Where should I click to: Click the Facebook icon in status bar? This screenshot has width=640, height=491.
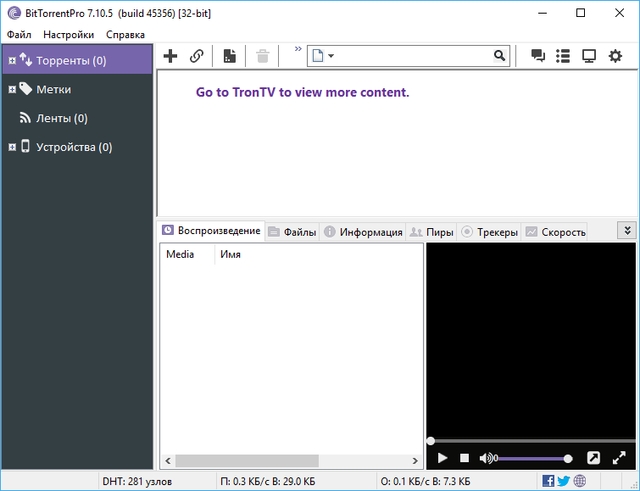click(549, 481)
